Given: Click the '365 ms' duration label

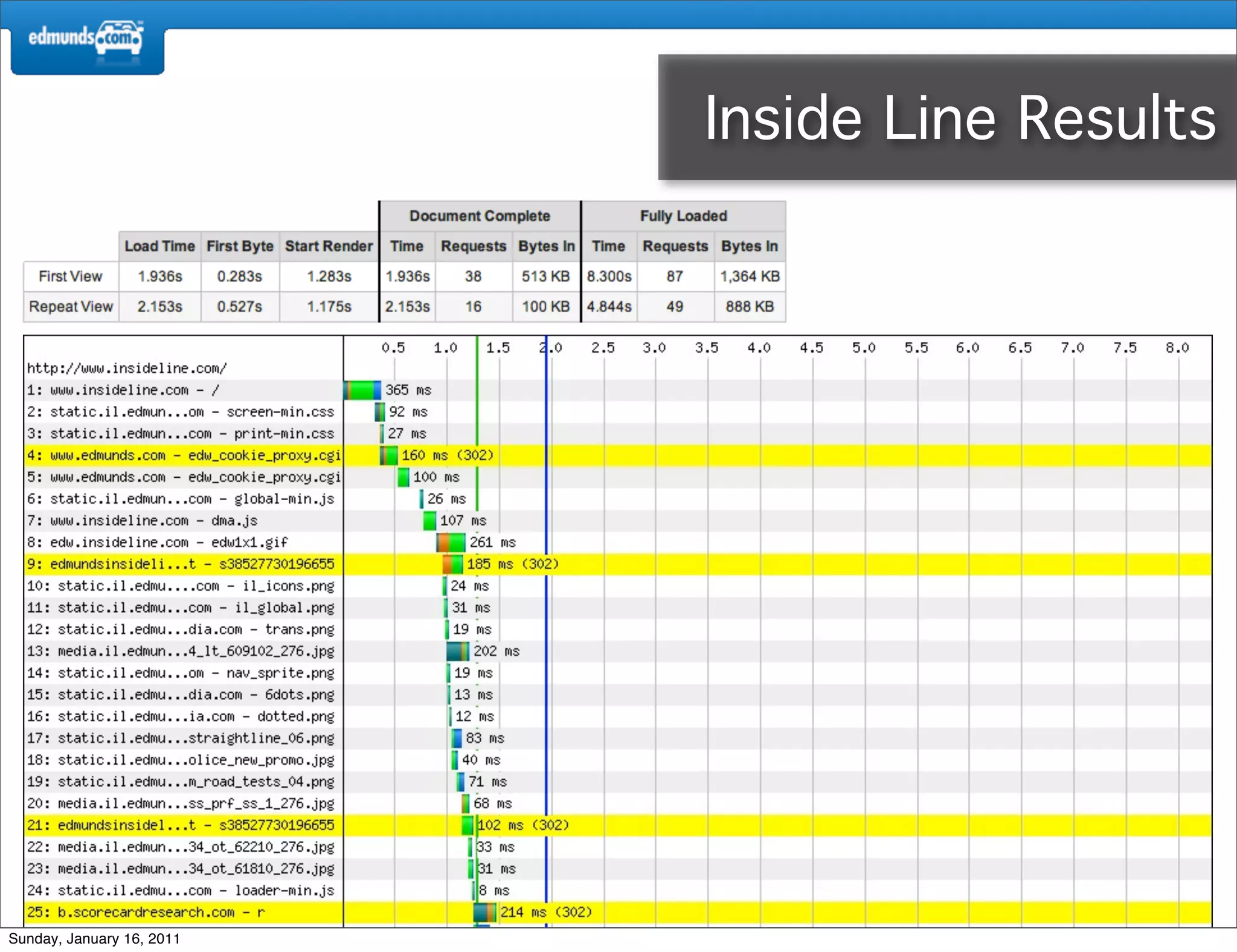Looking at the screenshot, I should [x=408, y=390].
